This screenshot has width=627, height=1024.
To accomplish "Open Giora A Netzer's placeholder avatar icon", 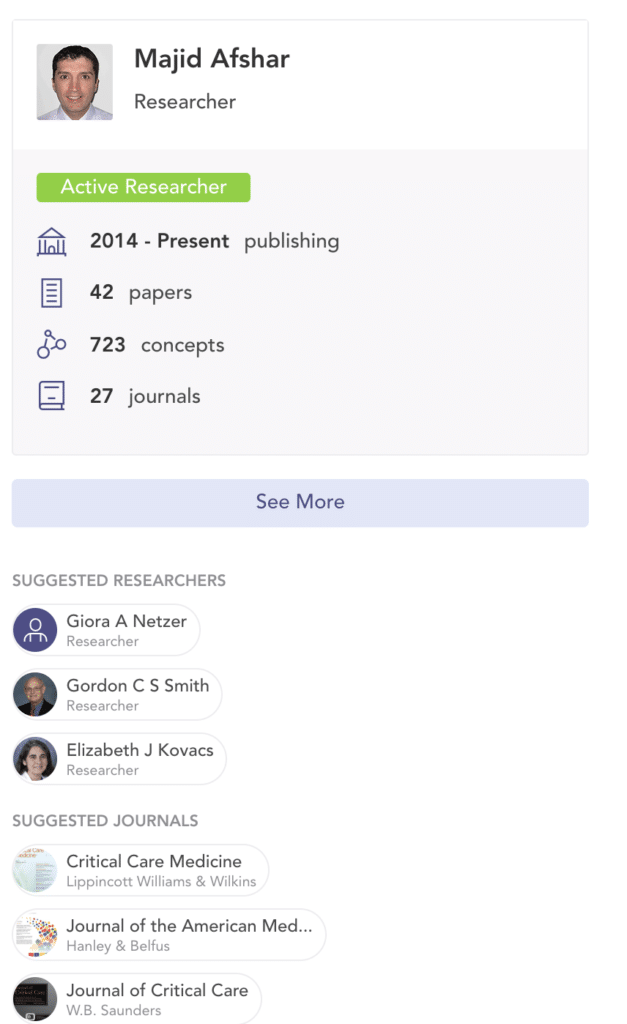I will click(x=35, y=630).
